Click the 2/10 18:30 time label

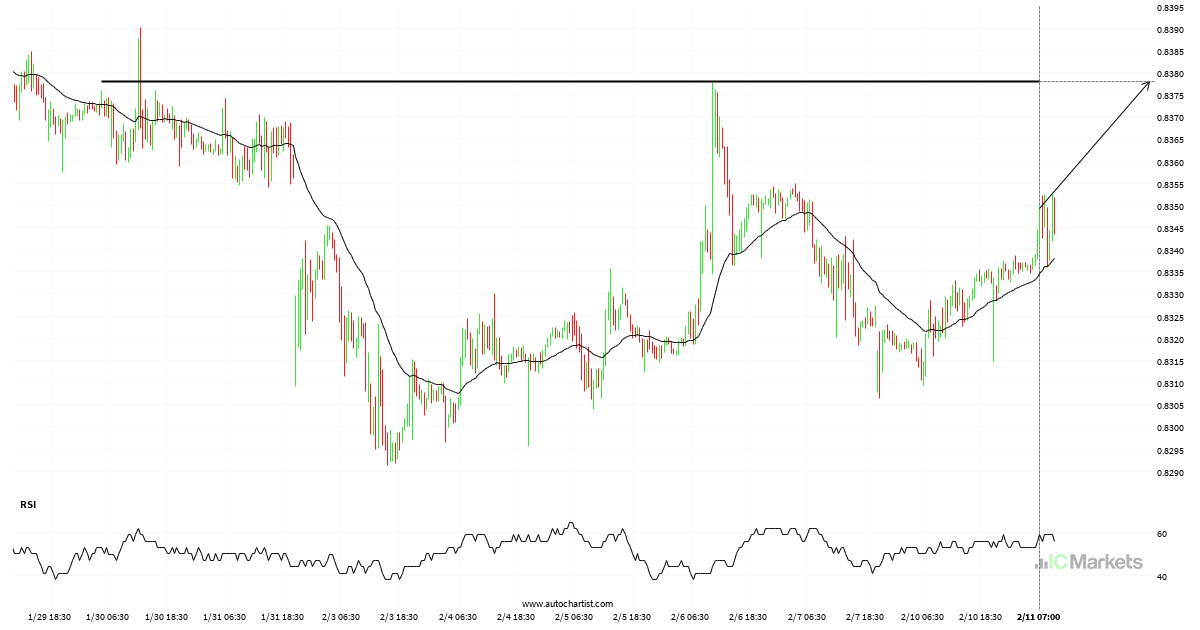coord(981,617)
